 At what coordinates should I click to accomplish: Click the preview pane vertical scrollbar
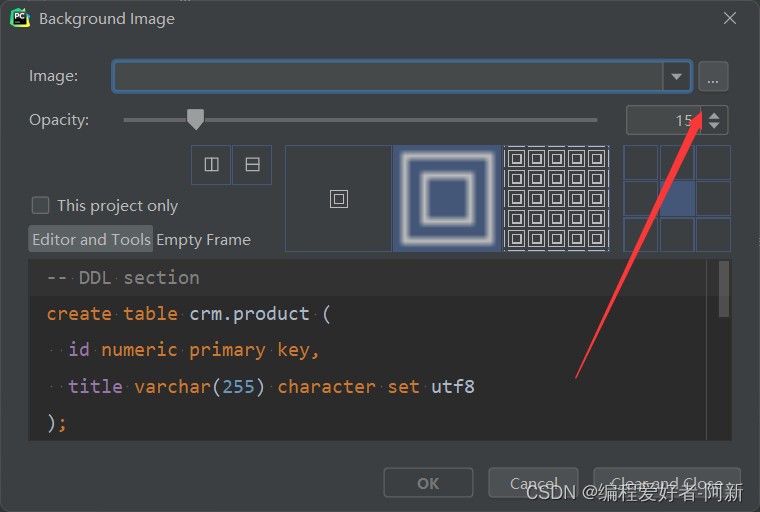(x=724, y=290)
